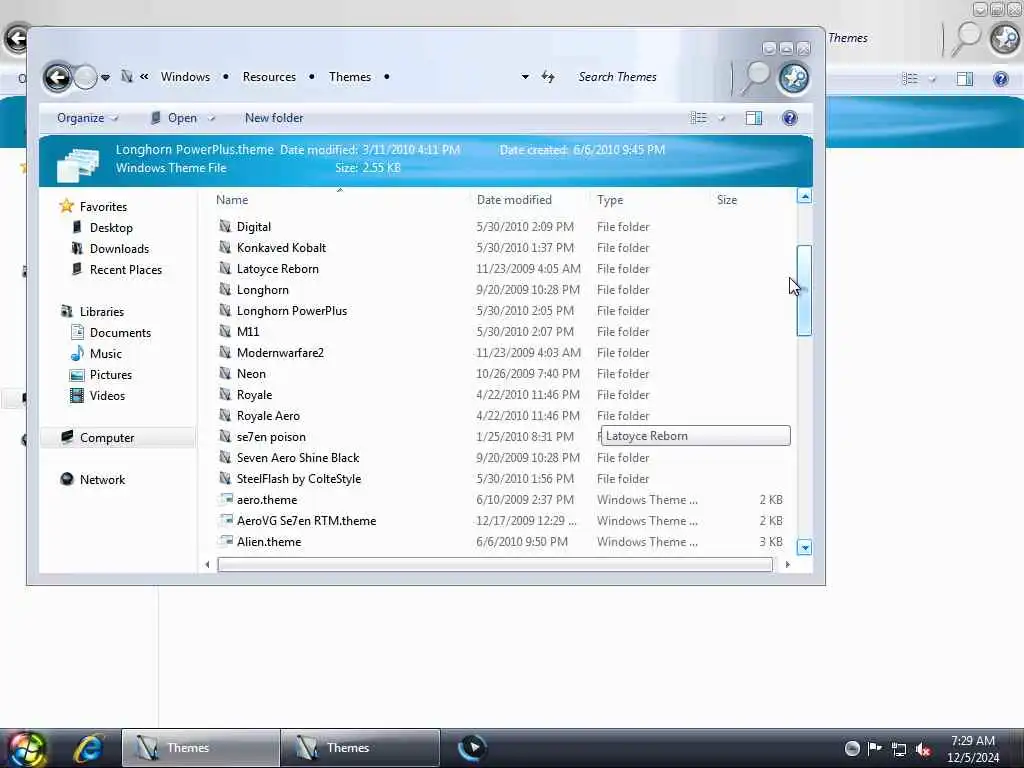This screenshot has height=768, width=1024.
Task: Launch Internet Explorer from the taskbar
Action: 89,748
